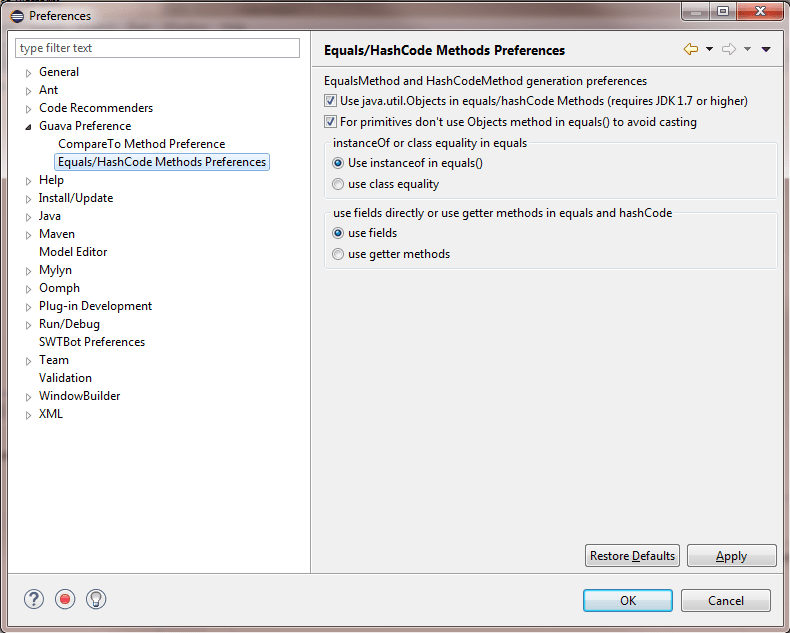Select the Oomph label in tree
This screenshot has width=790, height=633.
click(59, 288)
